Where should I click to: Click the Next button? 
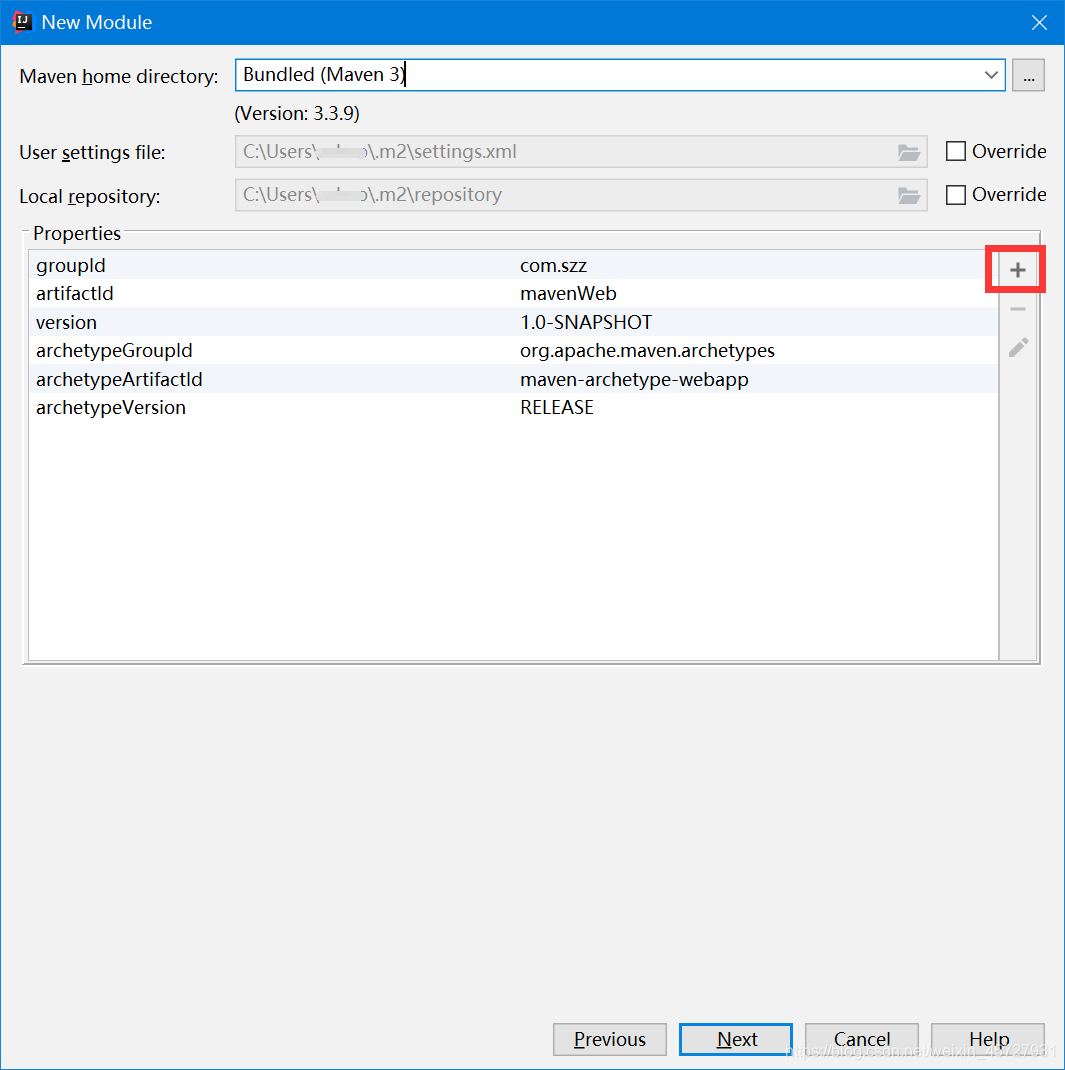pyautogui.click(x=735, y=1039)
